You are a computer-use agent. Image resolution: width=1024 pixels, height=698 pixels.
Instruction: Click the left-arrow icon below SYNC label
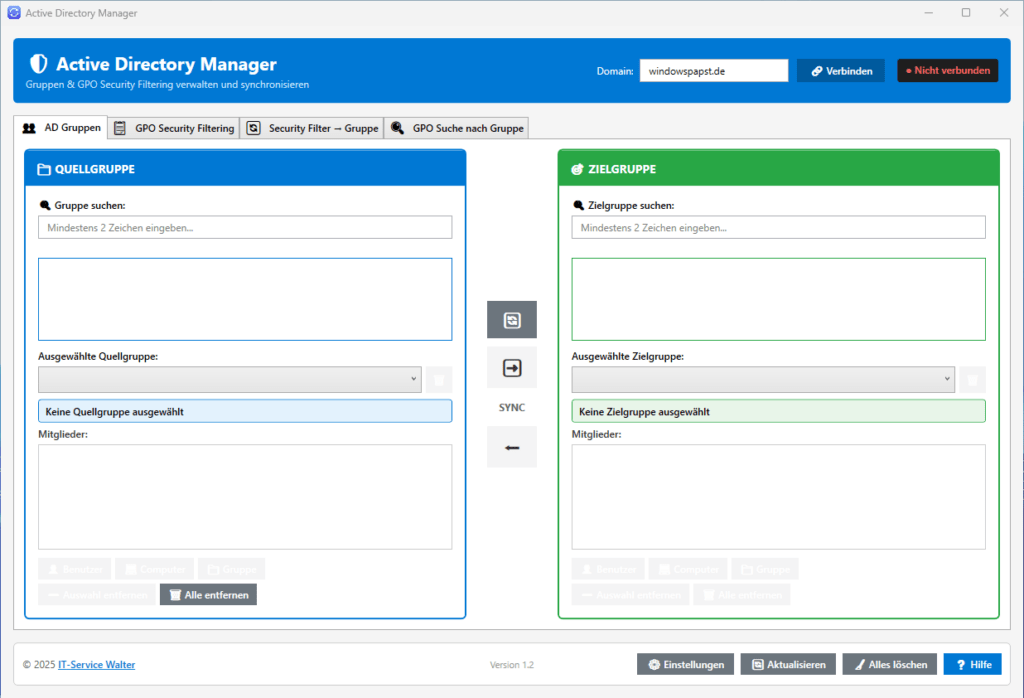(x=511, y=447)
